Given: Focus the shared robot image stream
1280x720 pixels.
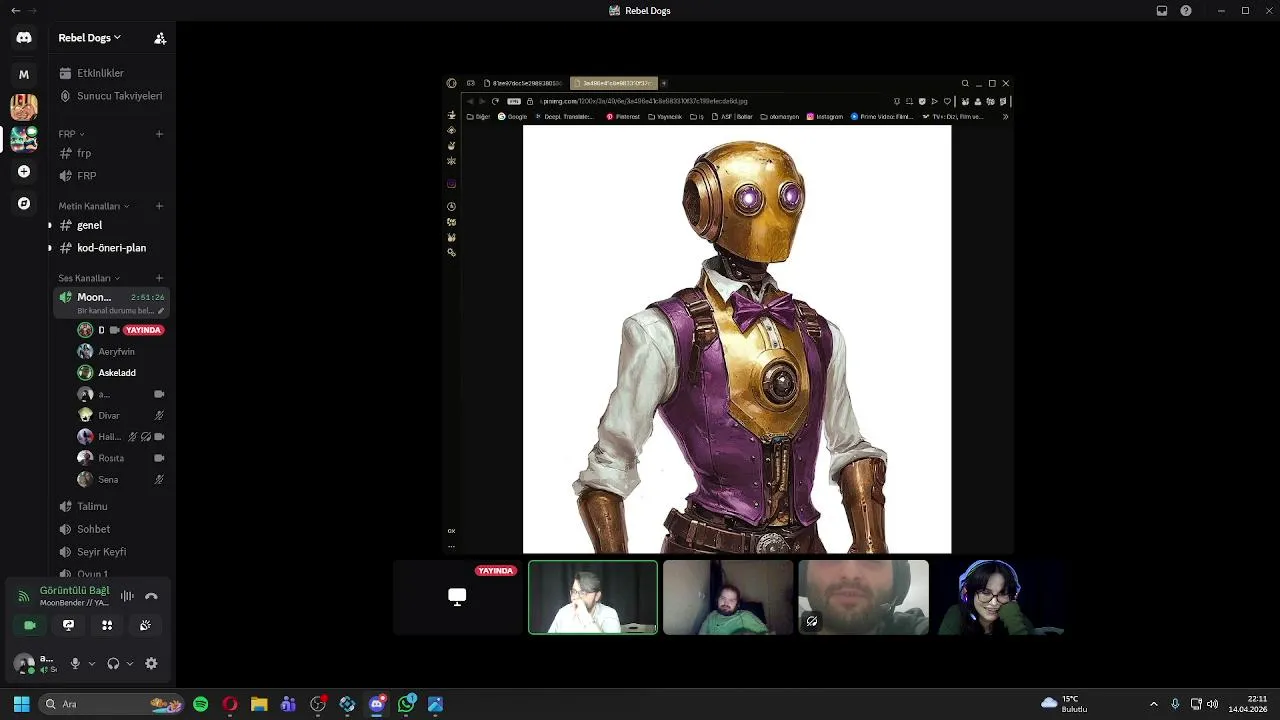Looking at the screenshot, I should pyautogui.click(x=728, y=315).
